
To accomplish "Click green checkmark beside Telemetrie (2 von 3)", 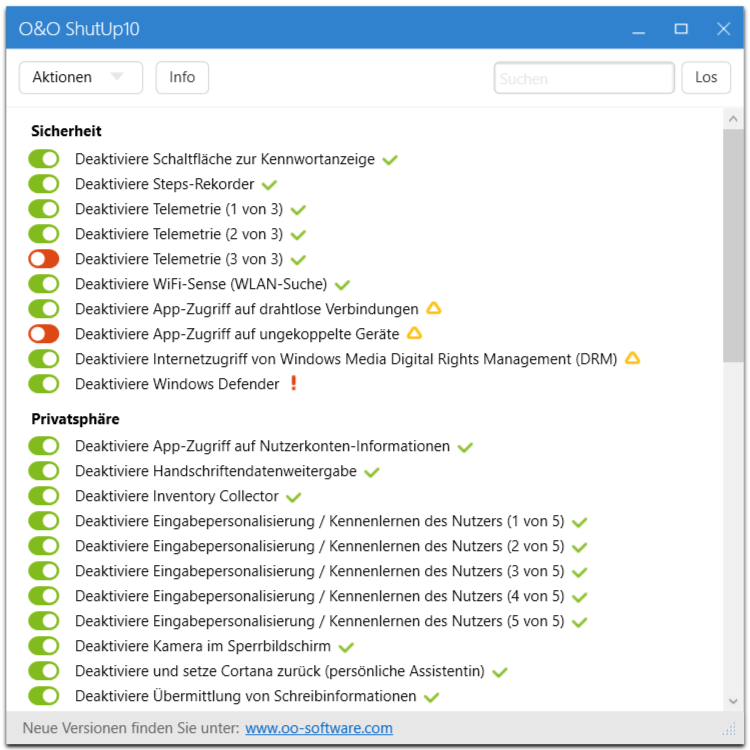I will [x=298, y=235].
